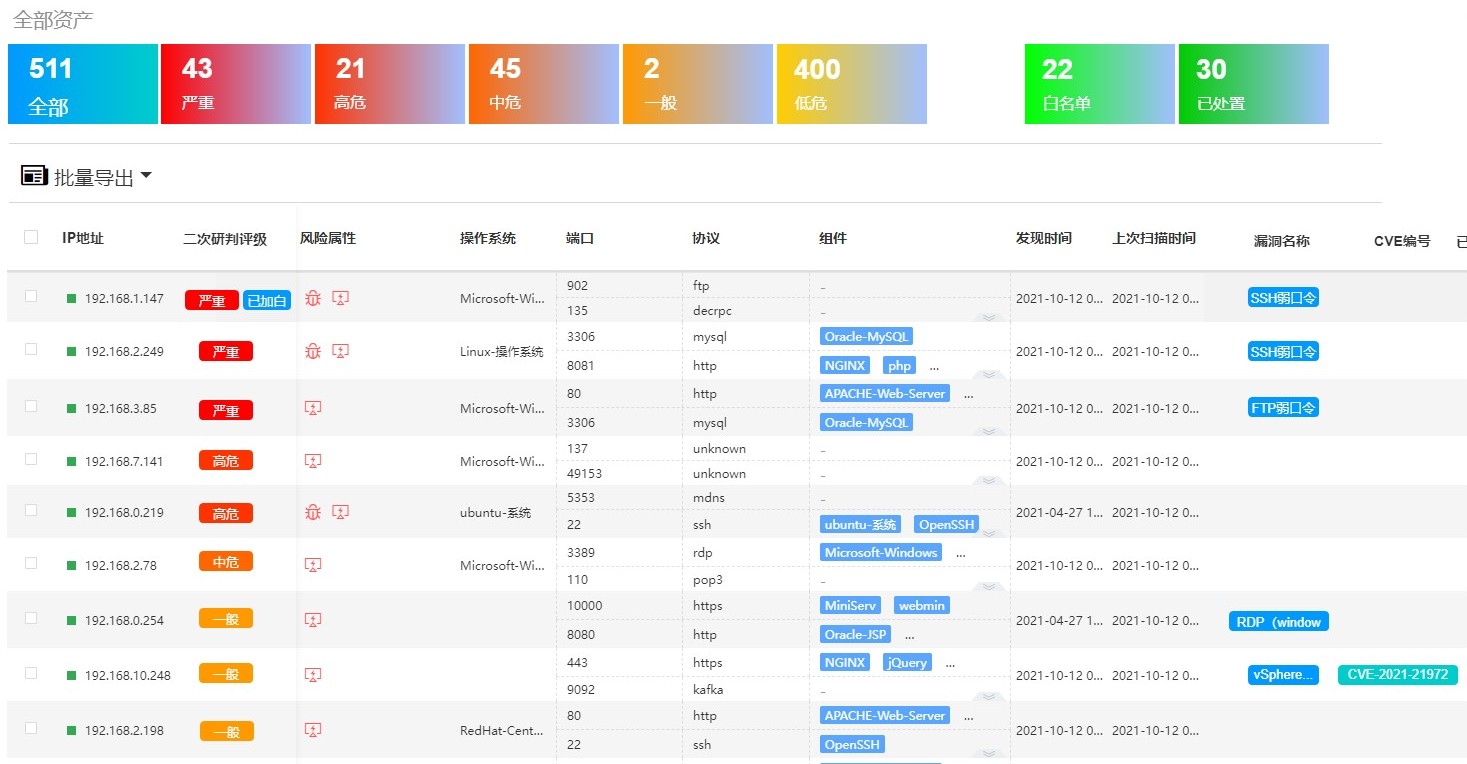1467x764 pixels.
Task: Click the yellow 低危 400 tile
Action: click(852, 84)
